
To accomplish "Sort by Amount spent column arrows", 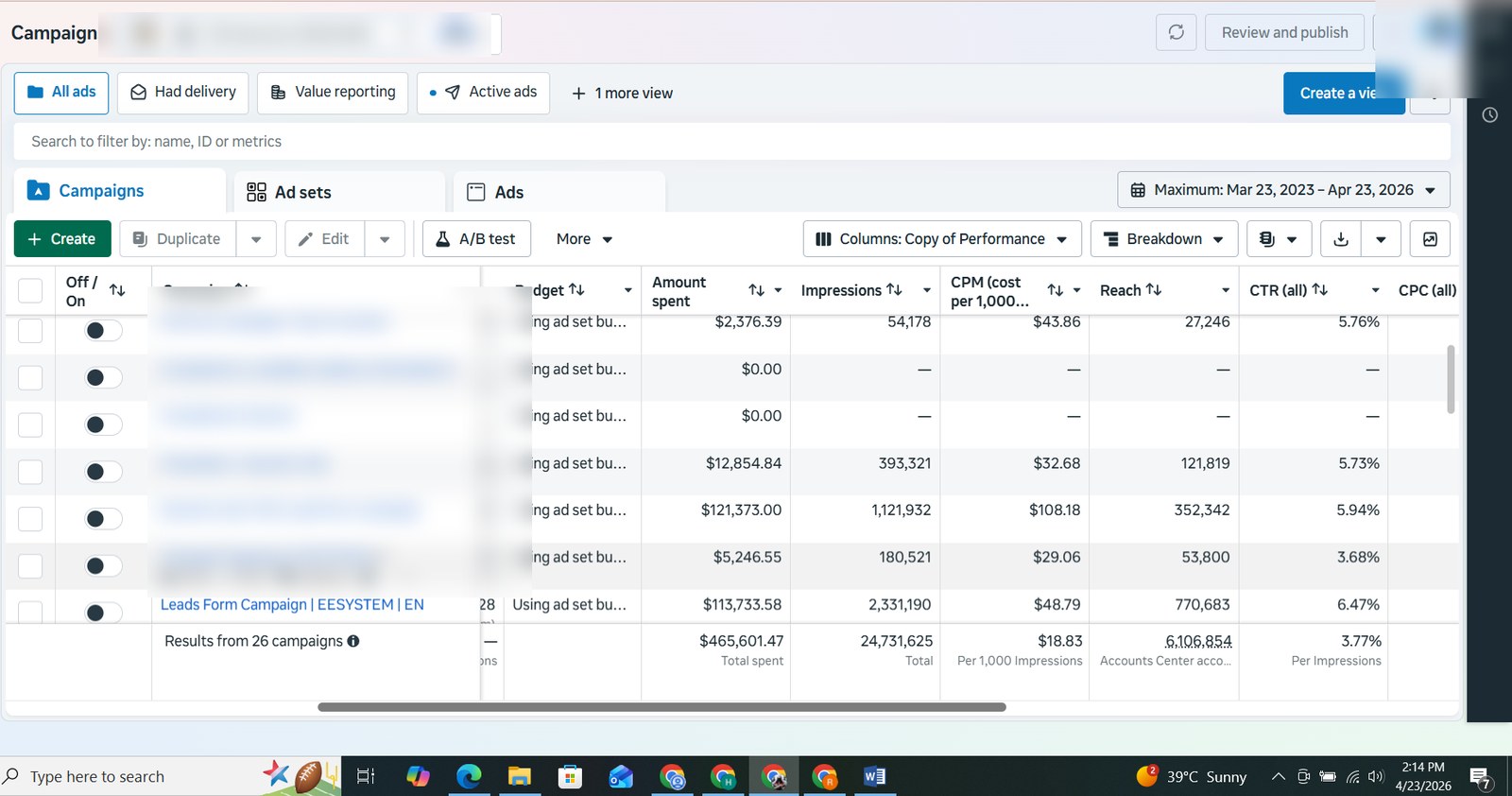I will pyautogui.click(x=756, y=290).
